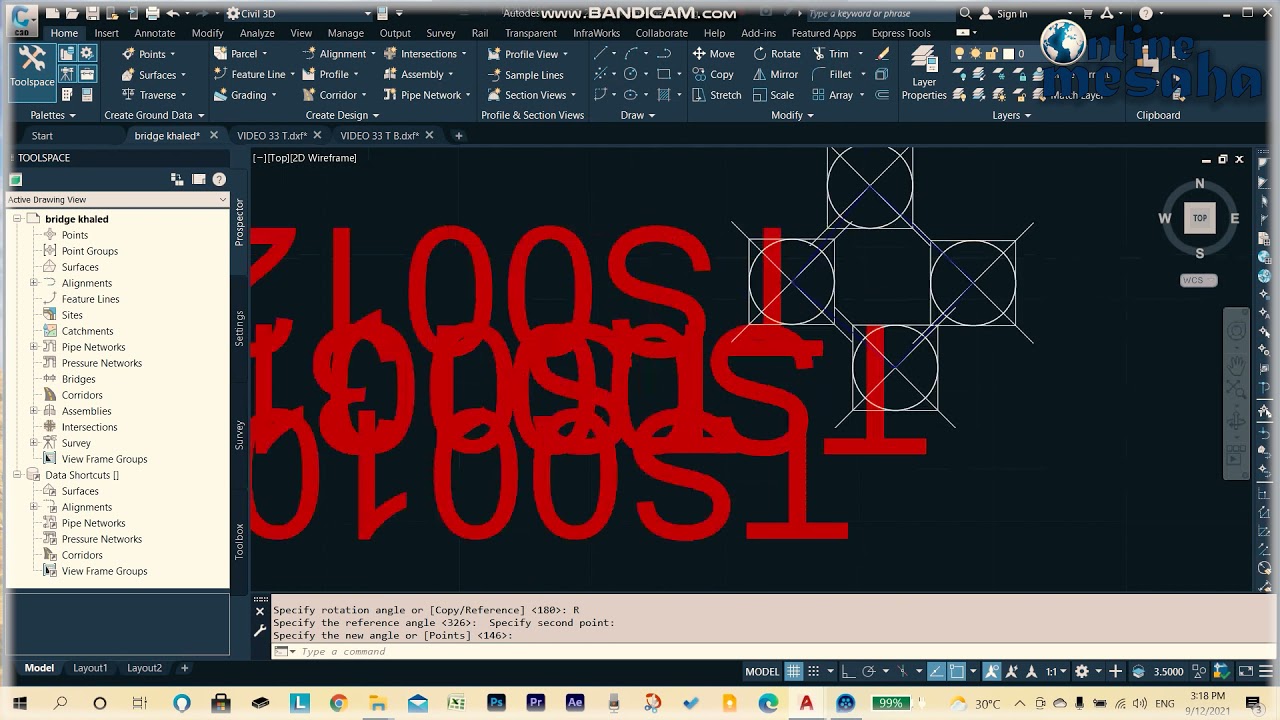Viewport: 1280px width, 720px height.
Task: Click the Open file folder icon
Action: 72,14
